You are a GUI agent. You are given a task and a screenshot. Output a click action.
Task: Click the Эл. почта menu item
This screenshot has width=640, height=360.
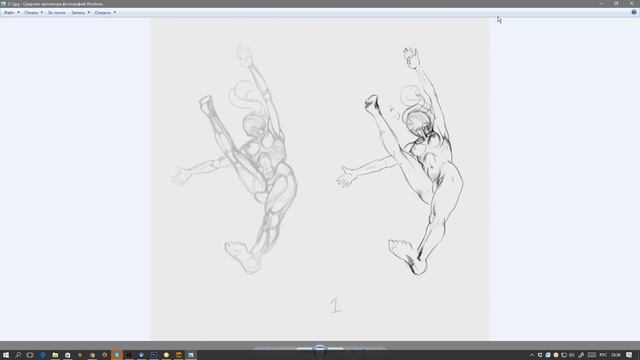pos(56,13)
